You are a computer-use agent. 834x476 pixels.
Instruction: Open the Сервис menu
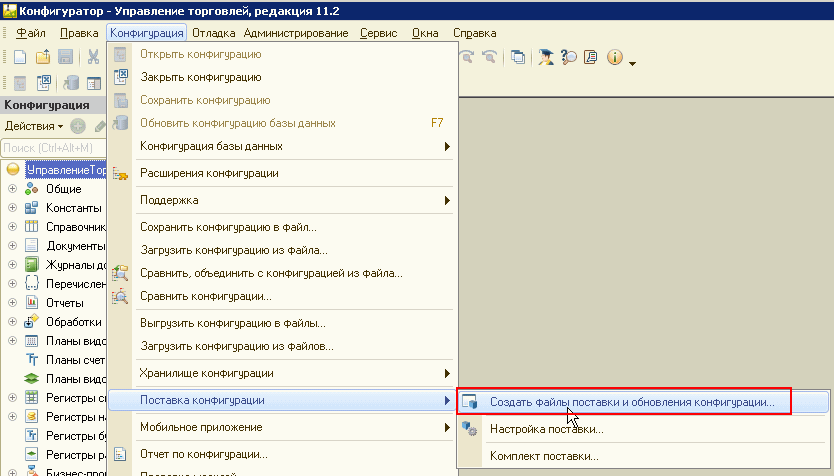tap(378, 33)
